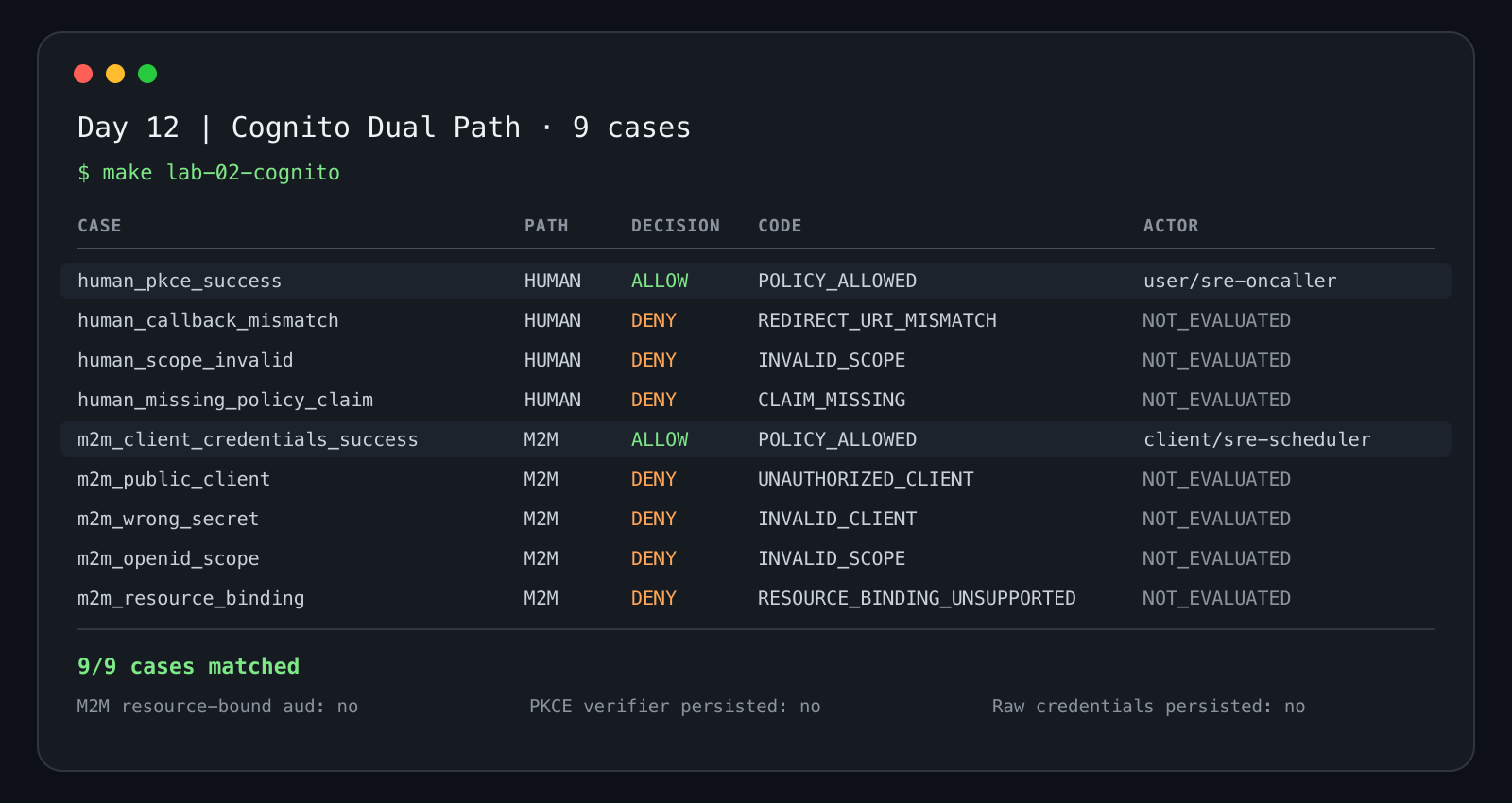This screenshot has height=803, width=1512.
Task: Click INVALID_SCOPE code for m2m_openid_scope
Action: click(832, 558)
